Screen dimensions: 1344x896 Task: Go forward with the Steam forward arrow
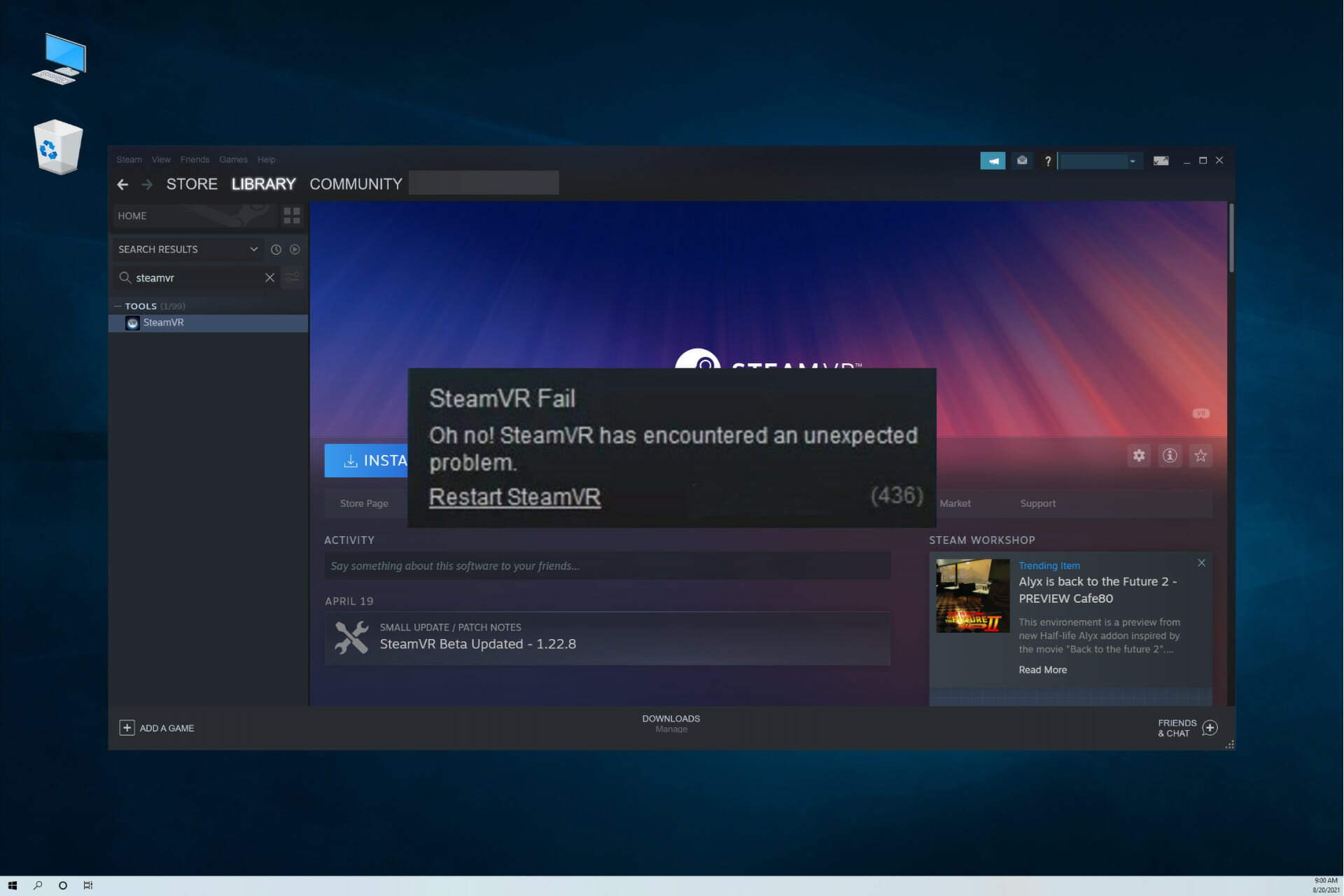tap(147, 185)
